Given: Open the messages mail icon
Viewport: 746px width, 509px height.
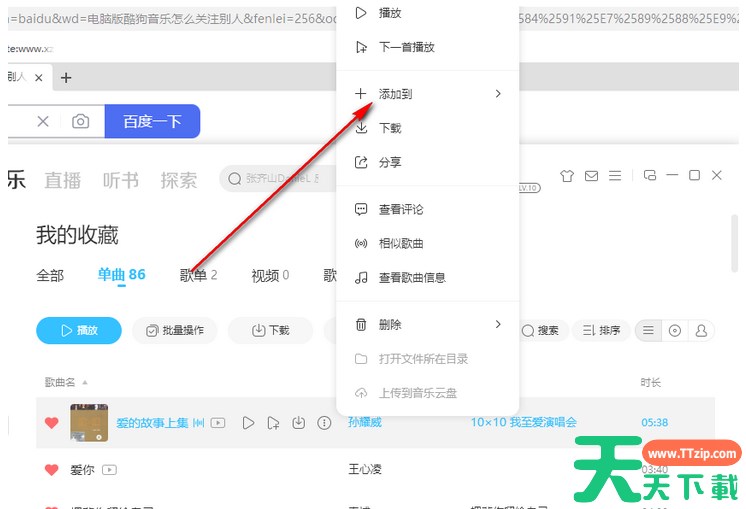Looking at the screenshot, I should point(591,176).
